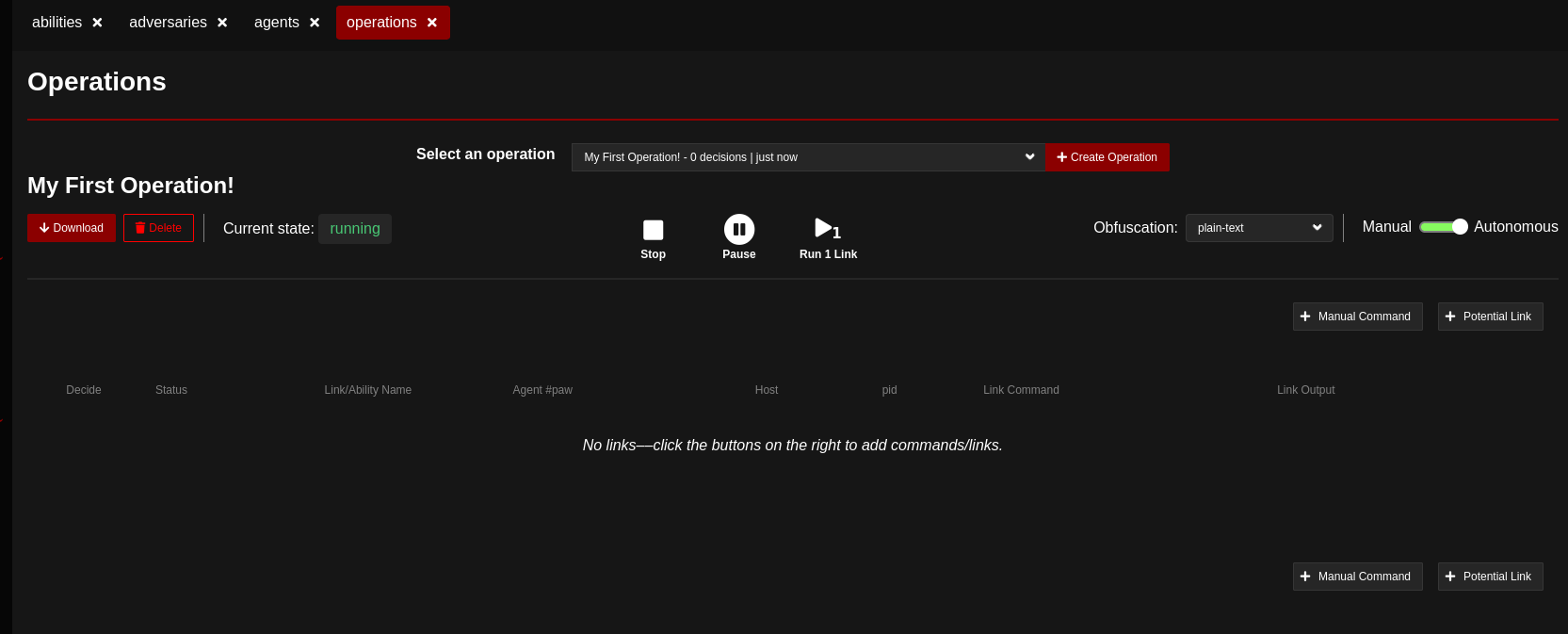The width and height of the screenshot is (1568, 634).
Task: Click the Link Command column header
Action: [1021, 390]
